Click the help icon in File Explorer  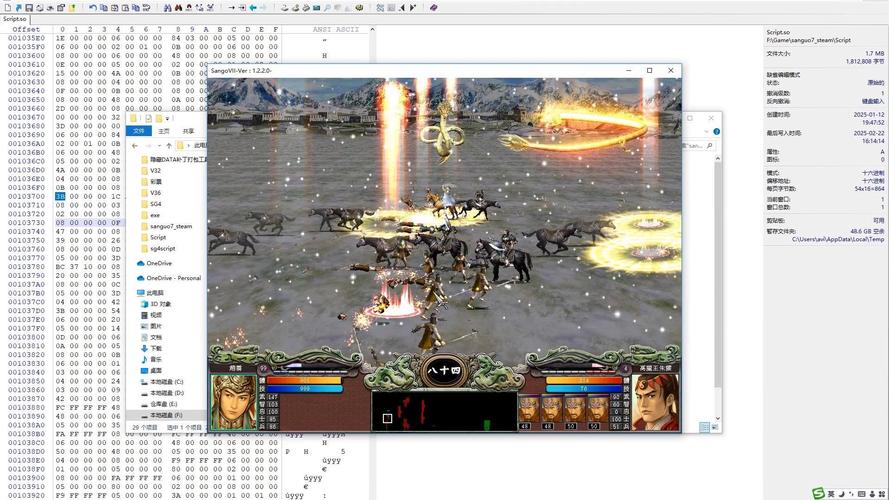pos(717,132)
